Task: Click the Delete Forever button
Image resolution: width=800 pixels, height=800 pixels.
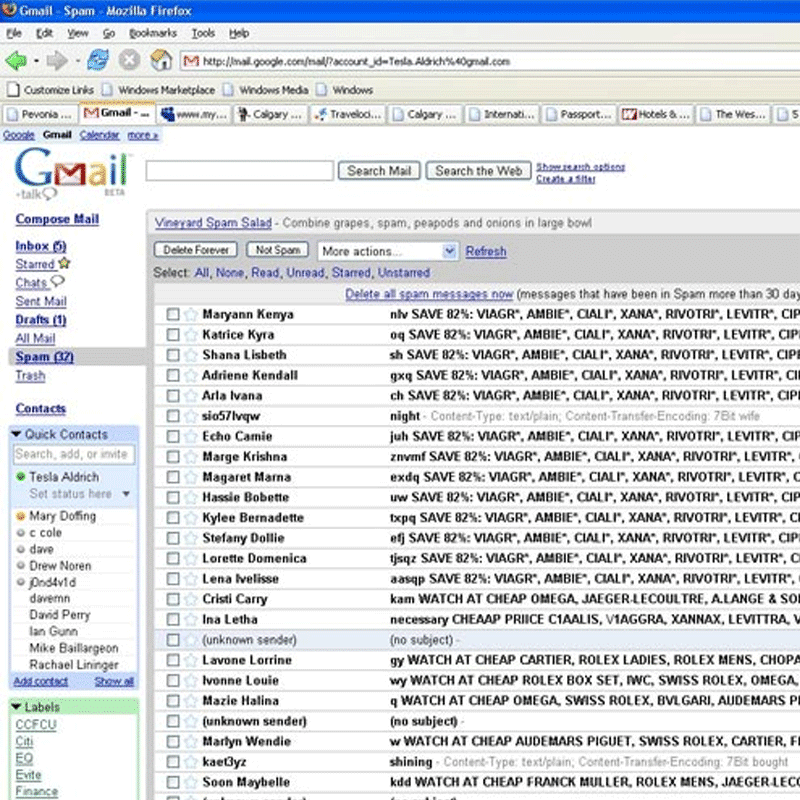Action: [194, 249]
